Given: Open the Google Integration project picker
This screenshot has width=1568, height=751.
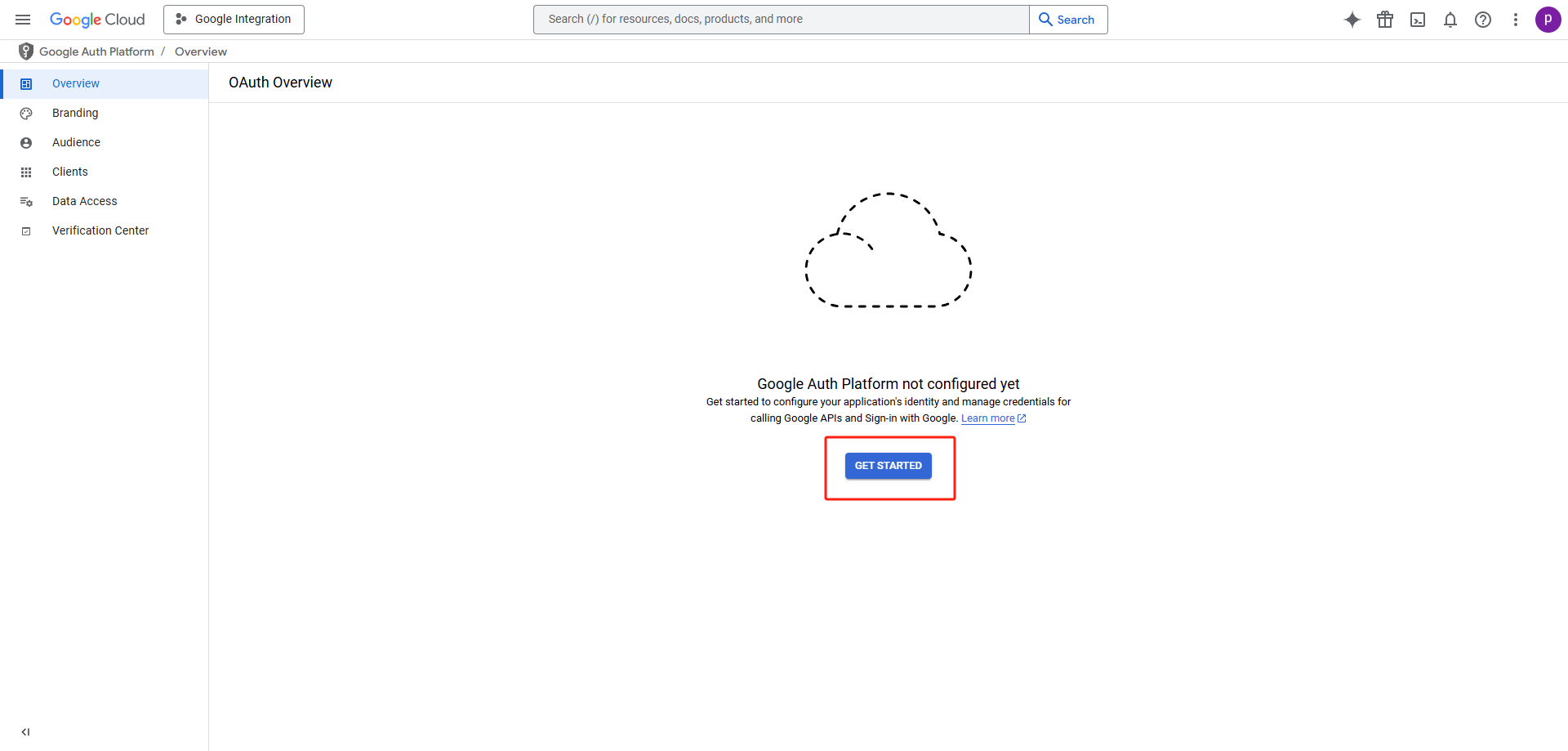Looking at the screenshot, I should (234, 20).
